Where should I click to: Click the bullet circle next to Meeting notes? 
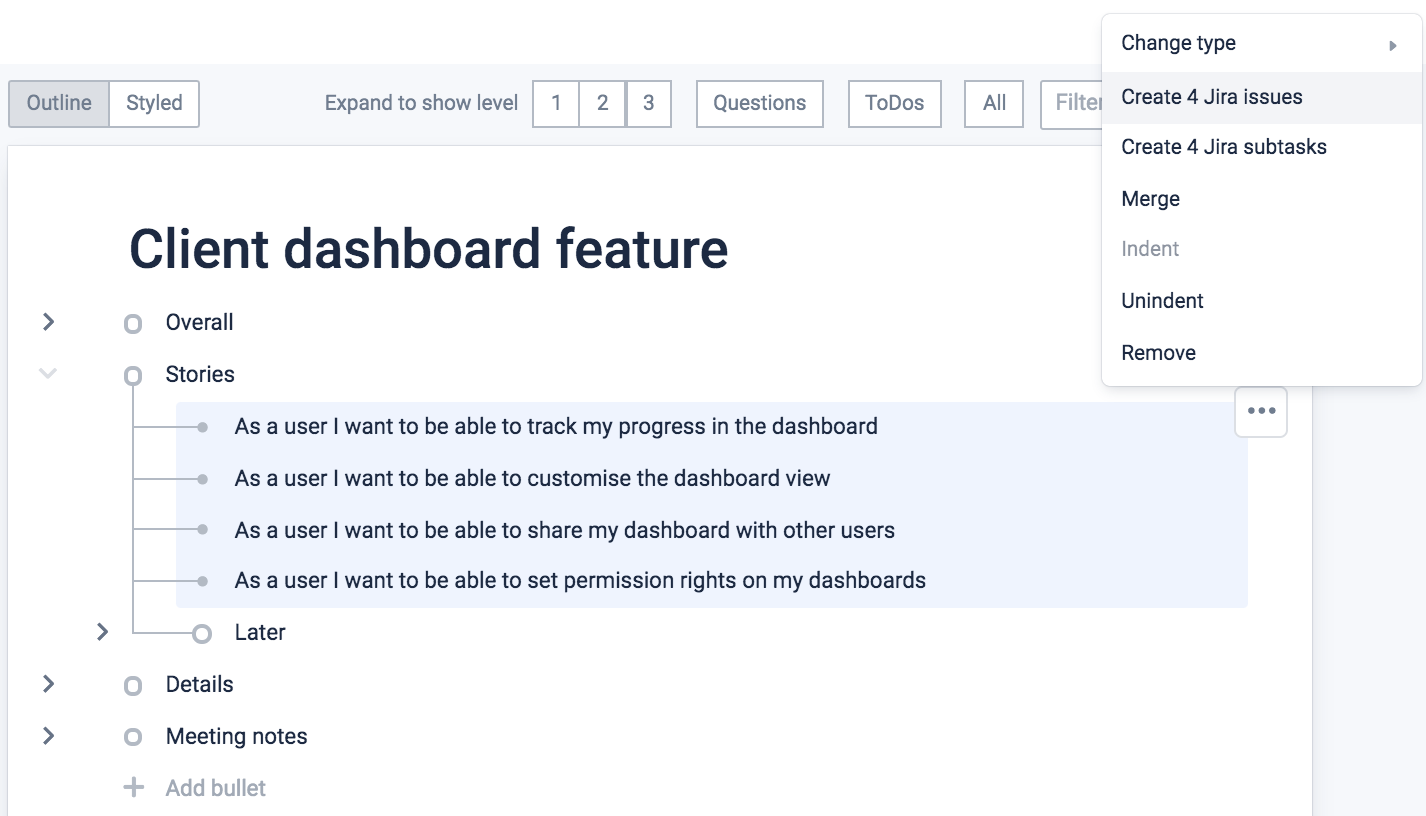132,737
